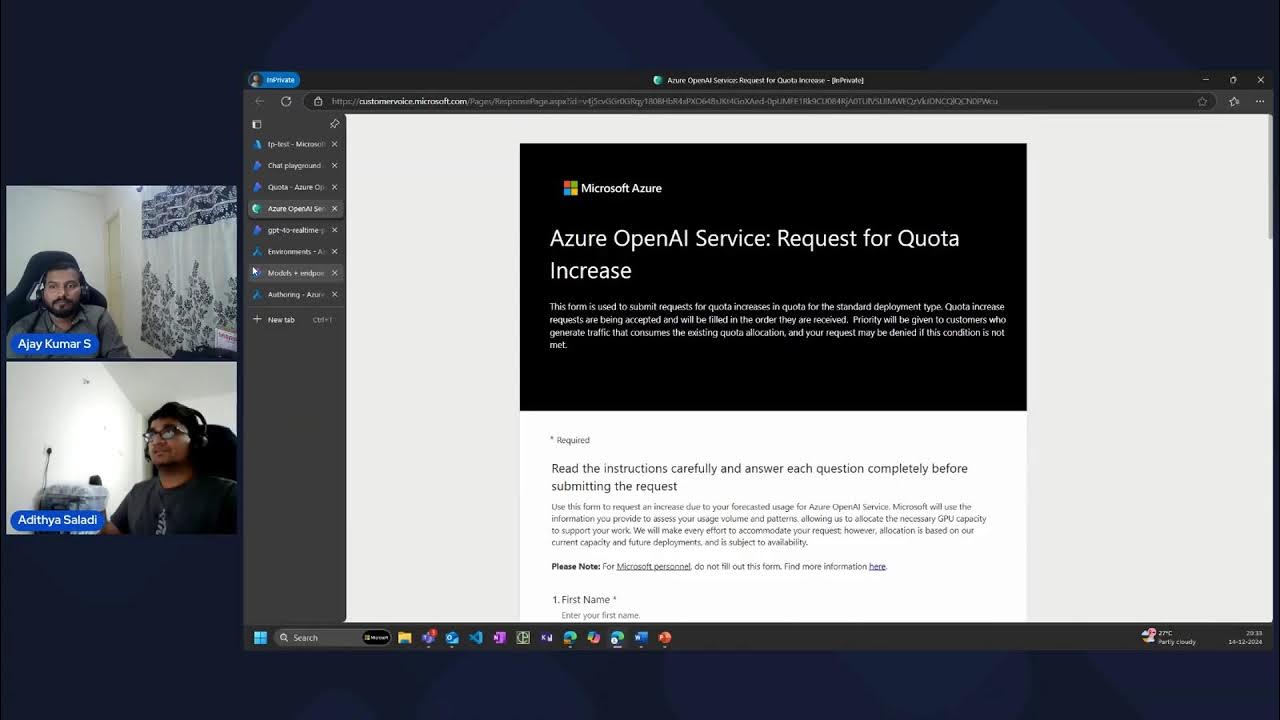Image resolution: width=1280 pixels, height=720 pixels.
Task: Click the taskbar Search box
Action: point(333,637)
